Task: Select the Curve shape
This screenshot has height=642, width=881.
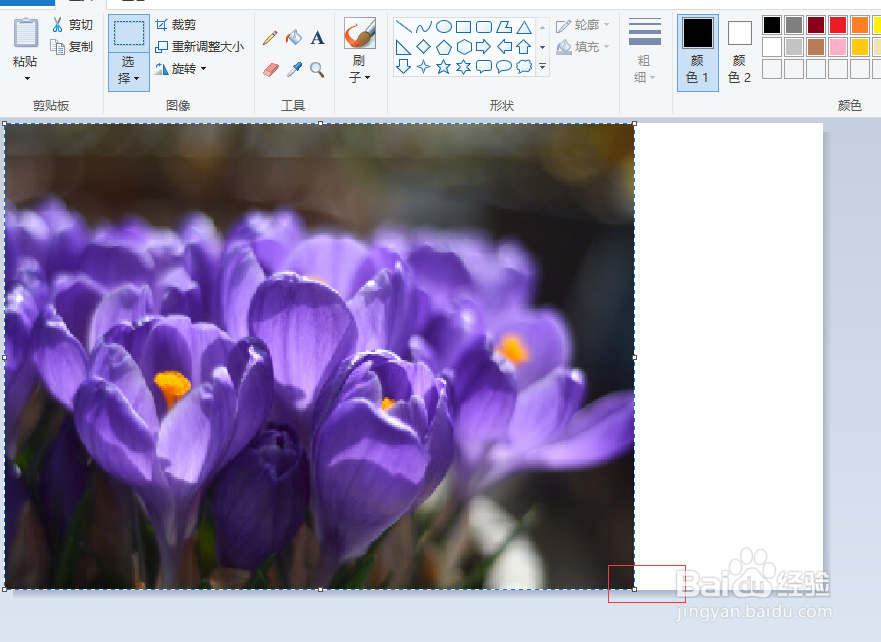Action: coord(424,26)
